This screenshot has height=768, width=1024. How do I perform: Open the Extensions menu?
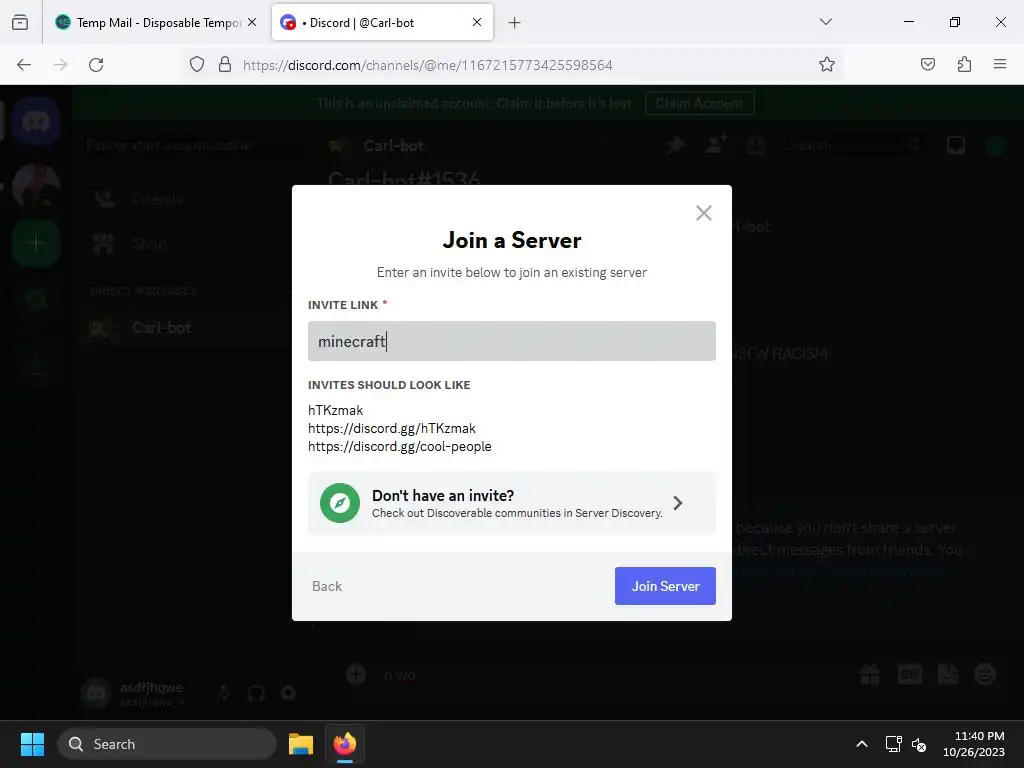tap(964, 65)
